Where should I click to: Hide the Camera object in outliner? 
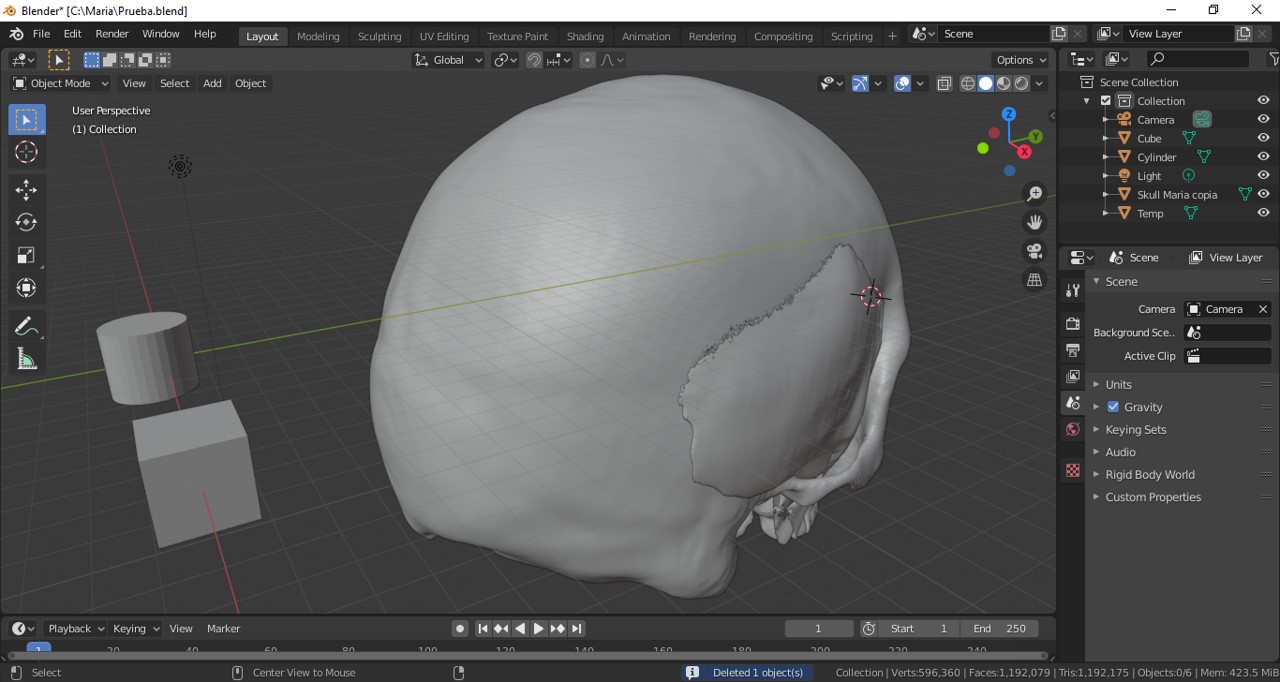[1263, 119]
